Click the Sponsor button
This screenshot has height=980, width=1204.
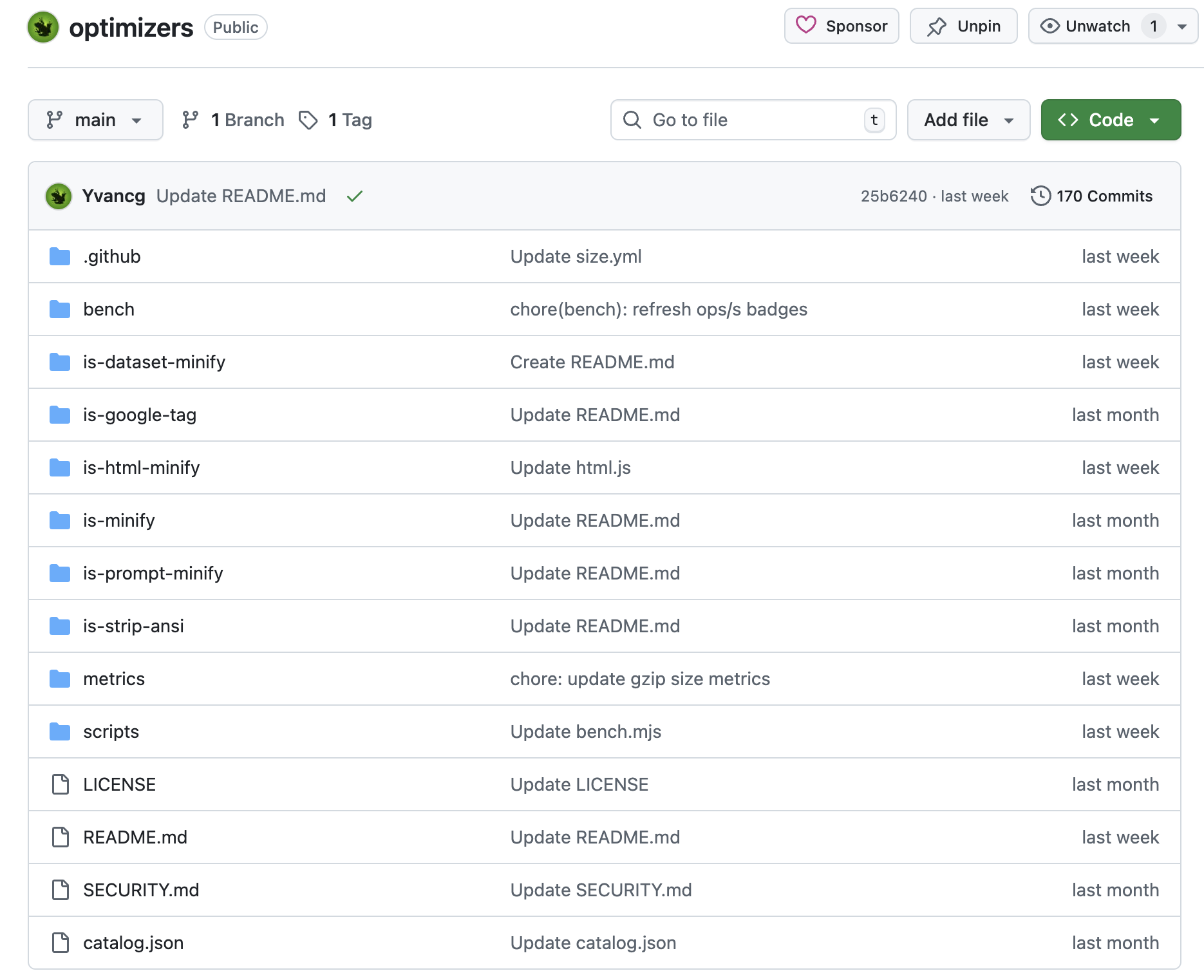(841, 26)
